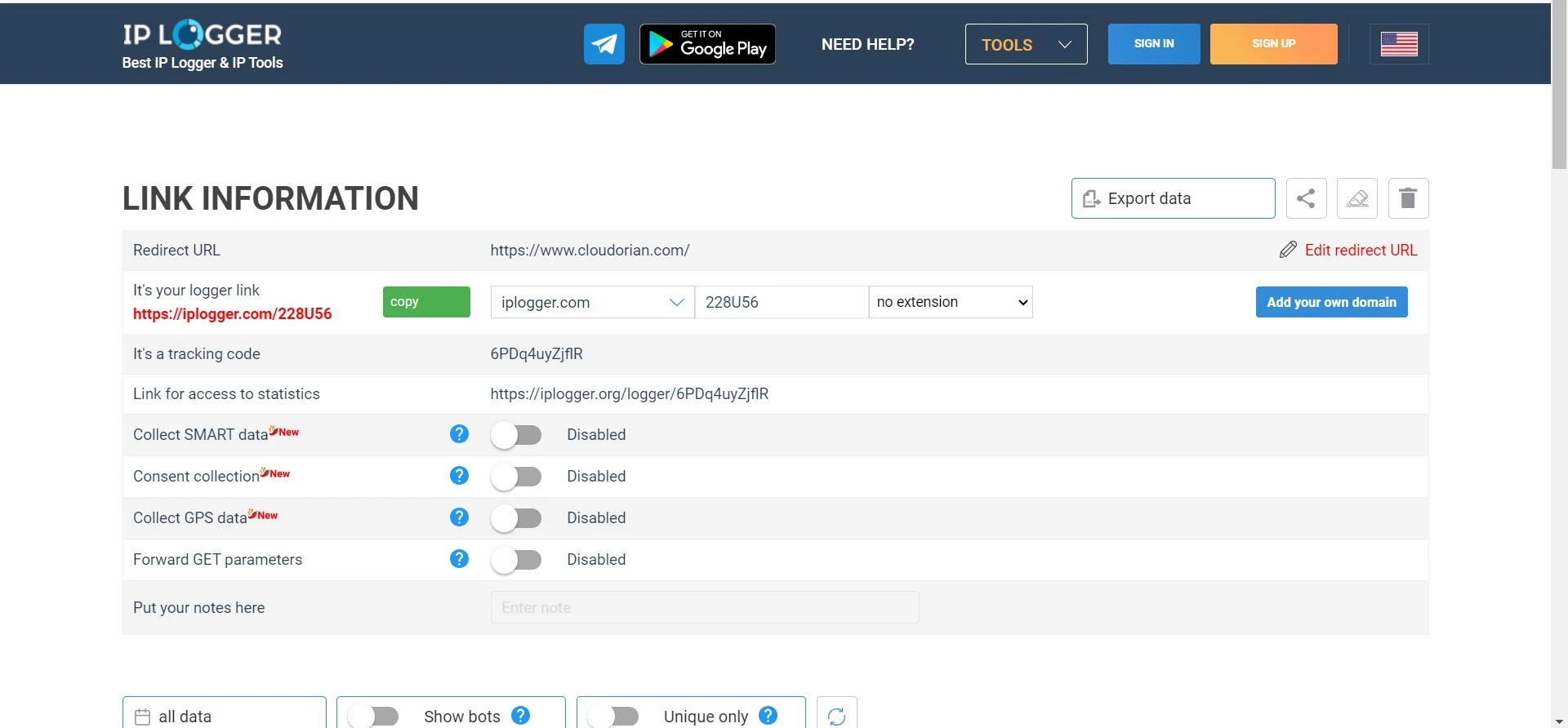Enable Forward GET parameters toggle
The height and width of the screenshot is (728, 1568).
516,560
